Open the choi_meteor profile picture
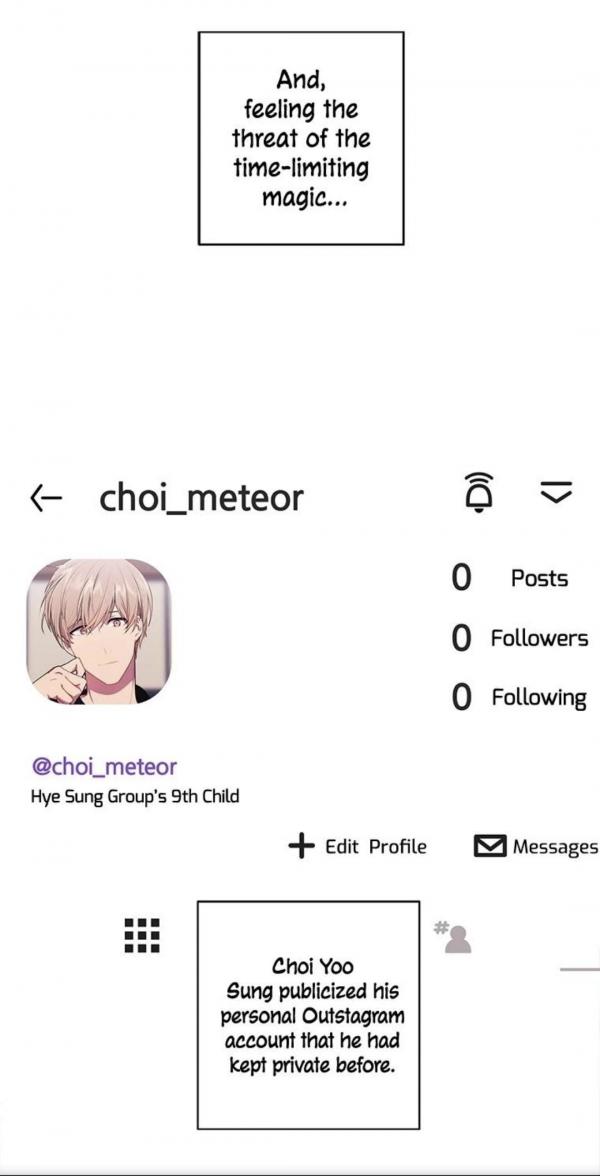 [98, 632]
